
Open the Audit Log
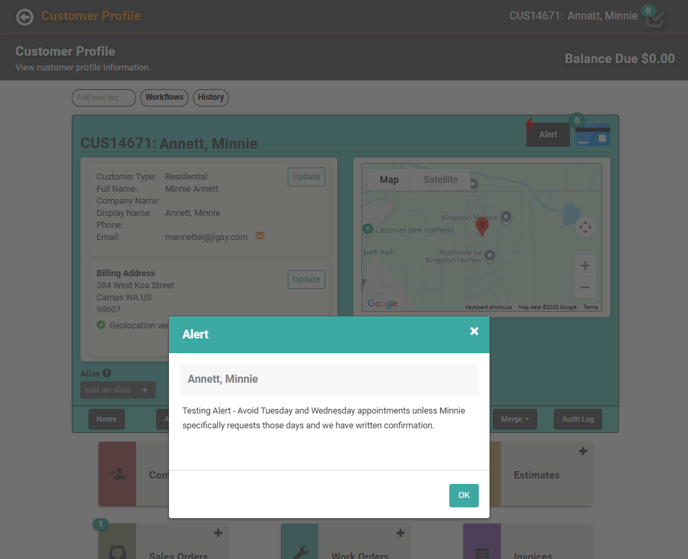pyautogui.click(x=577, y=419)
